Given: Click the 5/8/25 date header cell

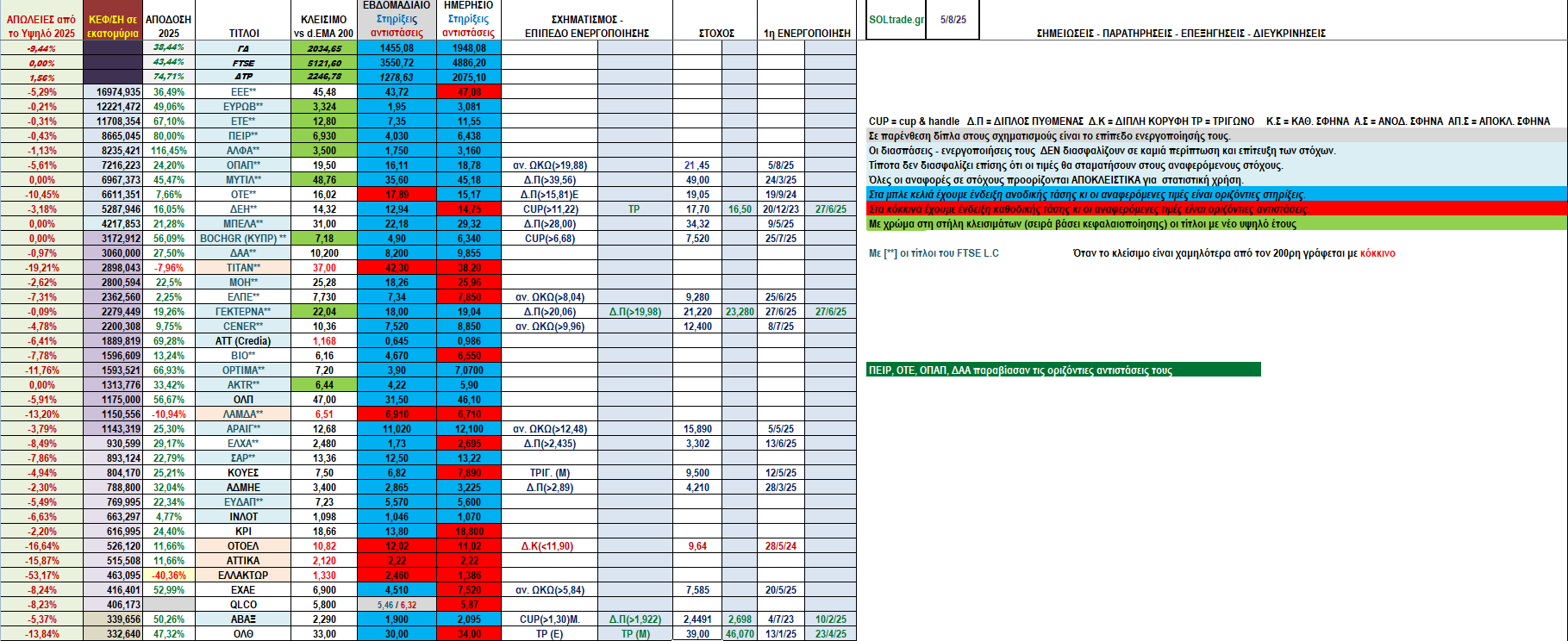Looking at the screenshot, I should (953, 20).
